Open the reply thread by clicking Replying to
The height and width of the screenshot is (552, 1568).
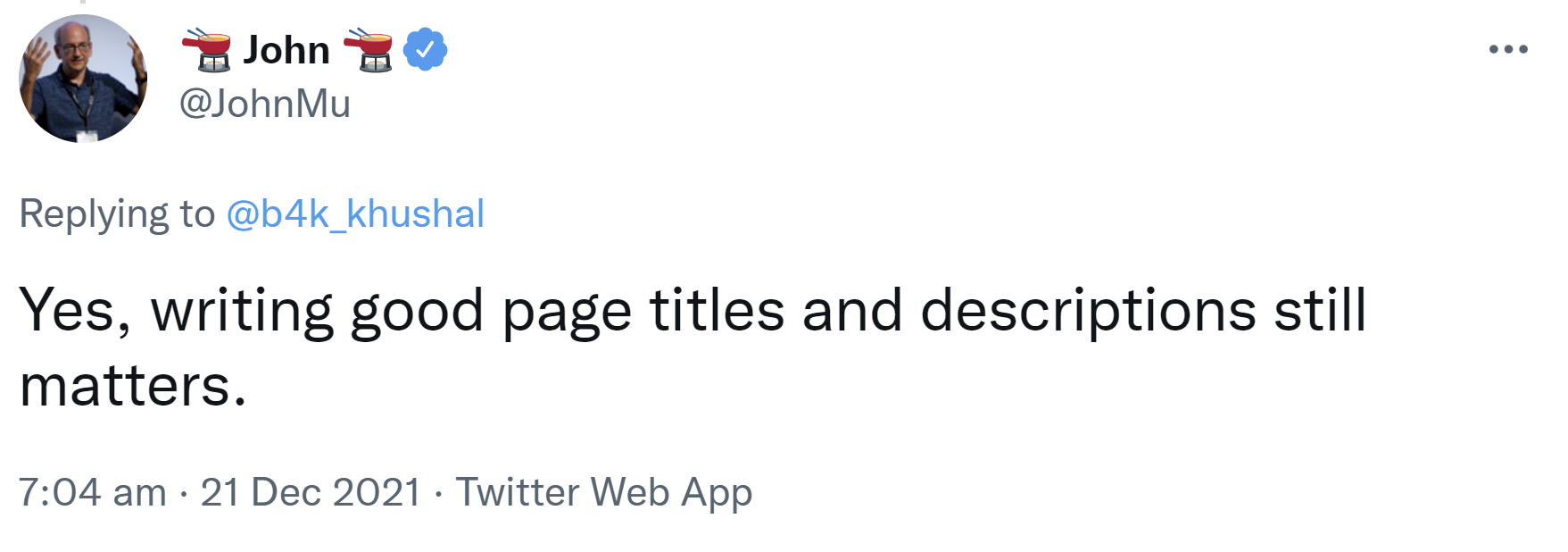(116, 213)
